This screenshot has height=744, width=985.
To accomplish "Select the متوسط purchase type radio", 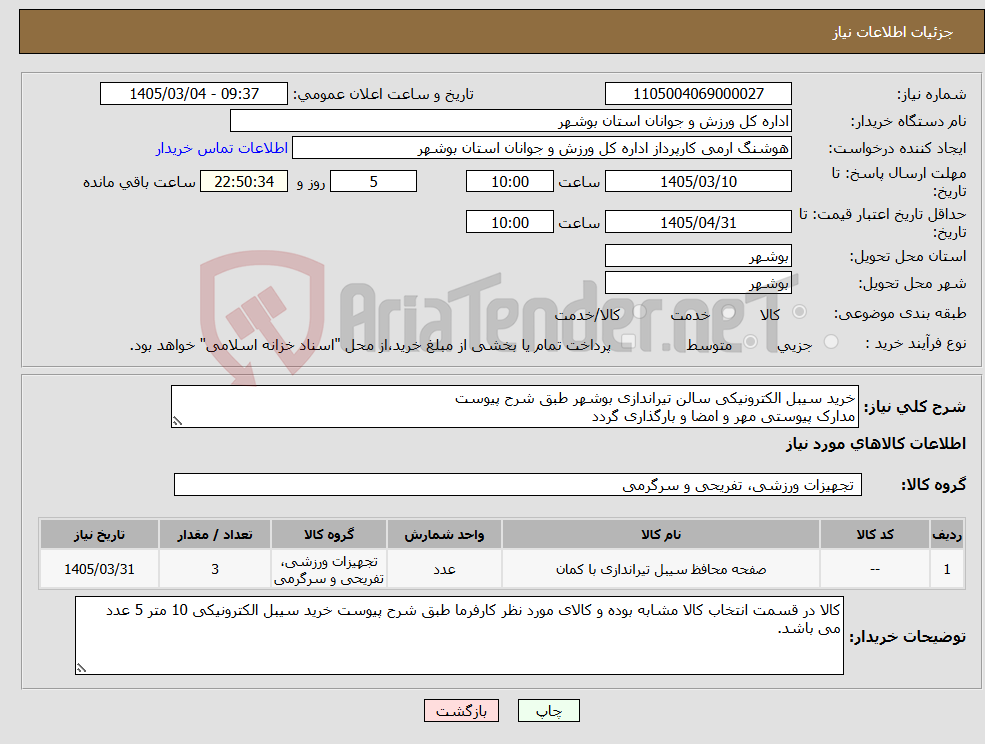I will point(751,342).
